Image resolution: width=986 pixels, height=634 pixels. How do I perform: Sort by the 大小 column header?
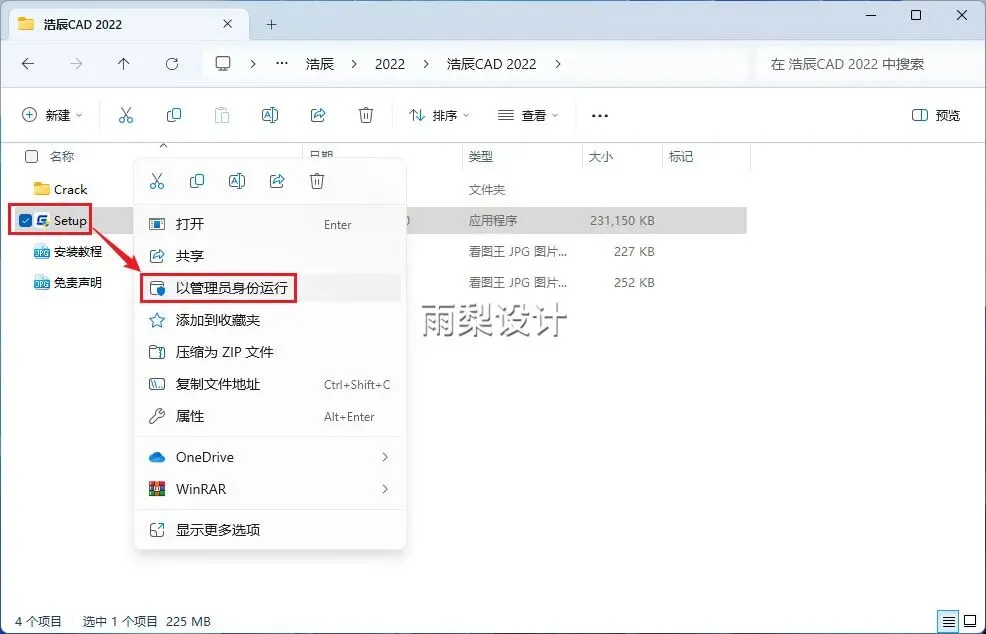[601, 157]
